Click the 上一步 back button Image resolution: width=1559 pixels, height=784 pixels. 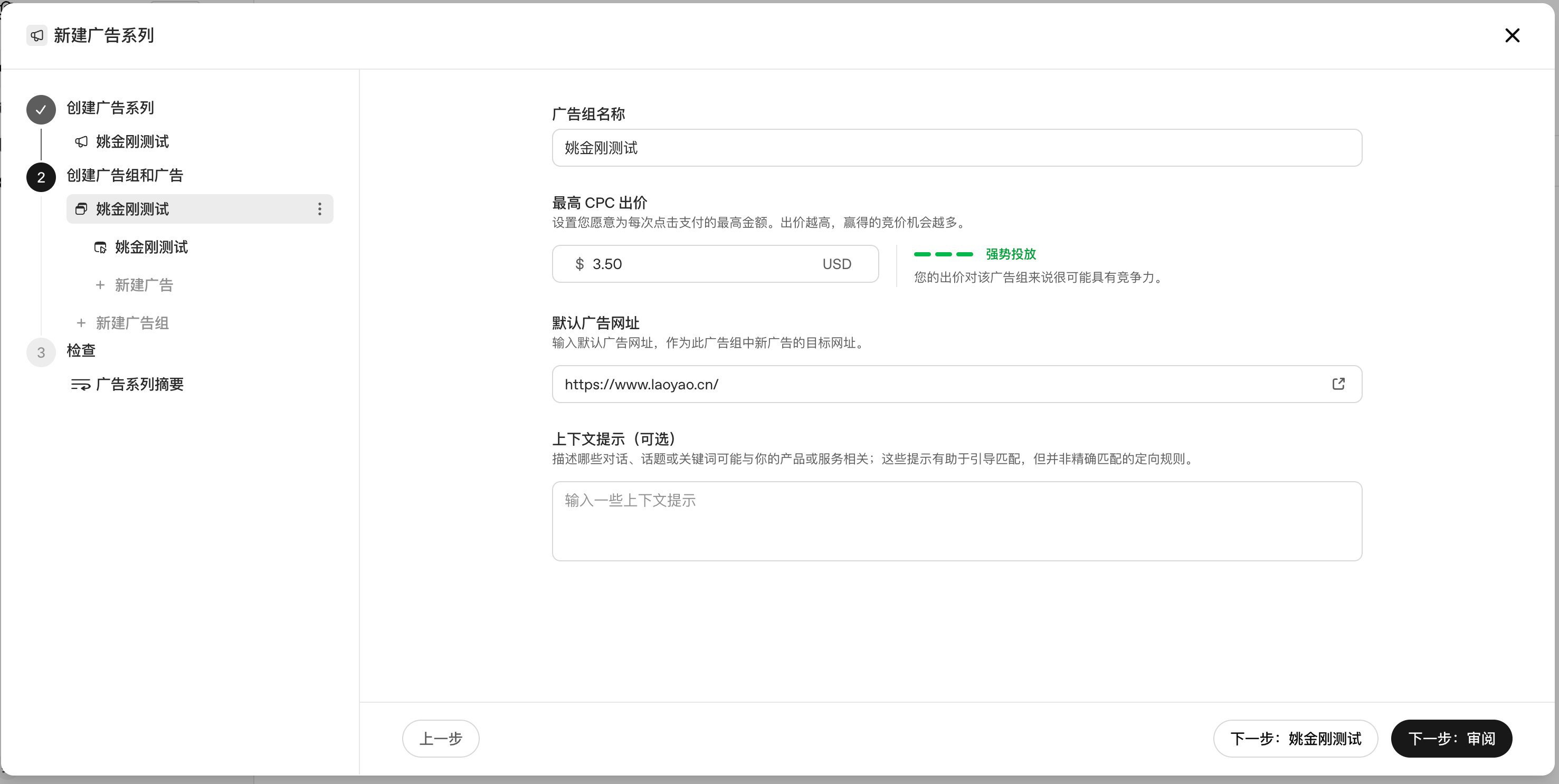[x=441, y=739]
